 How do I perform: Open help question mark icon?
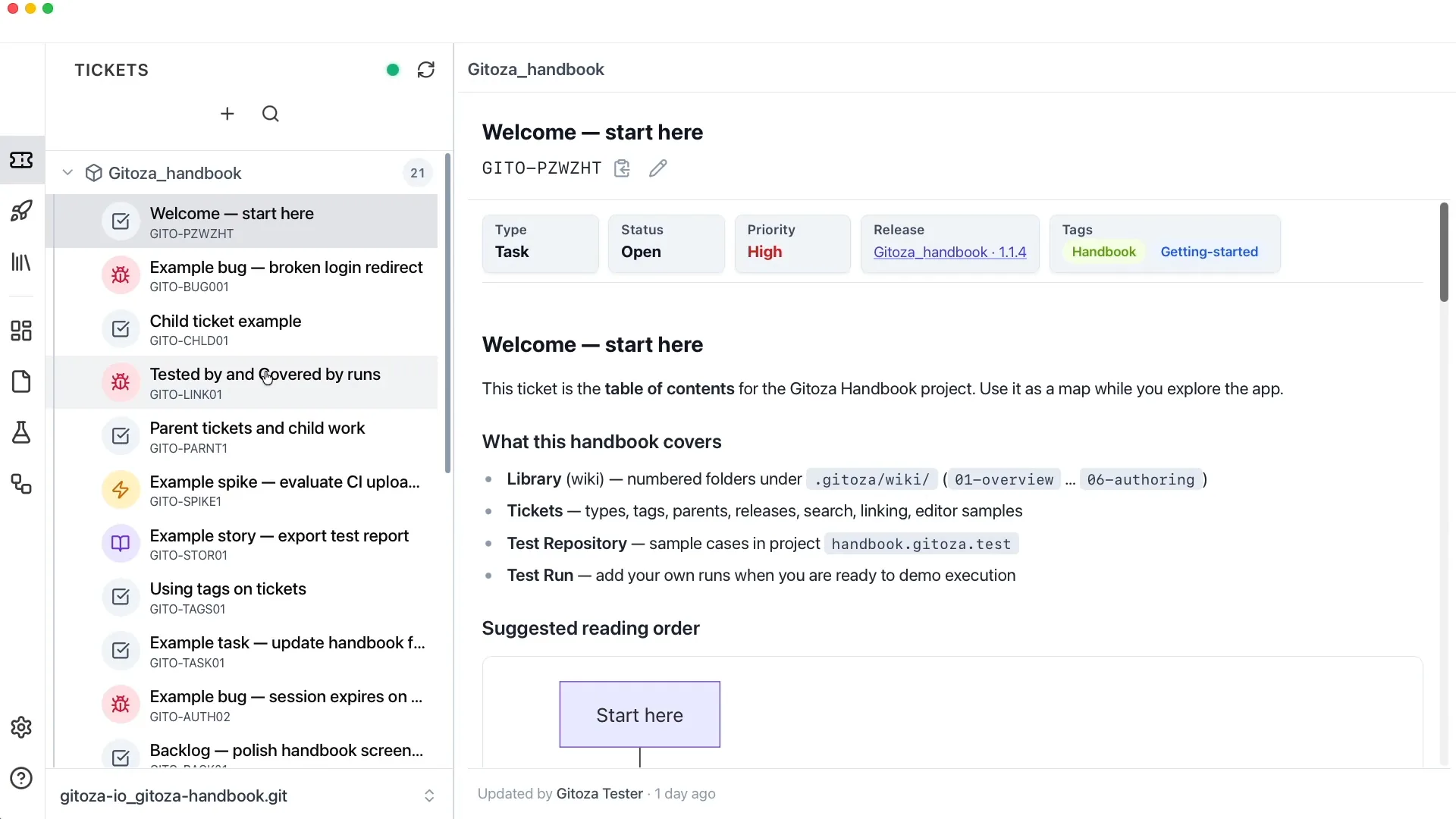[21, 779]
